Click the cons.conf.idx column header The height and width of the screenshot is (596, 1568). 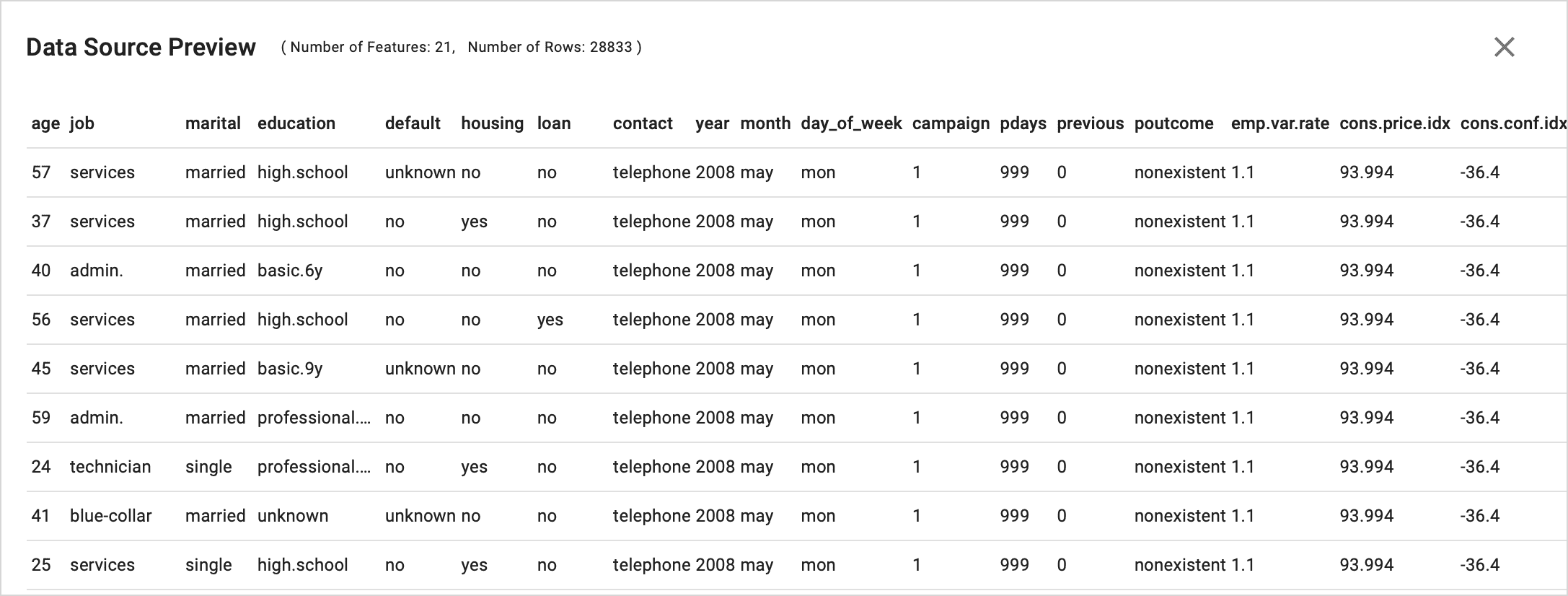(1513, 123)
